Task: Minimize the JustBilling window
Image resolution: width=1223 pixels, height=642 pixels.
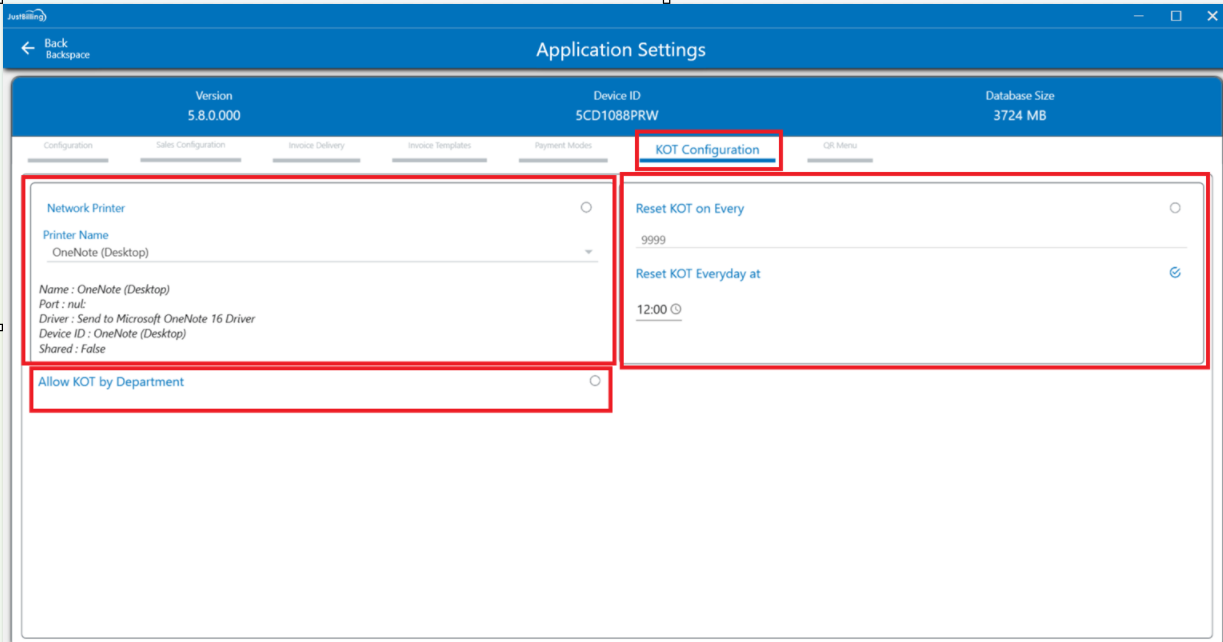Action: click(x=1139, y=16)
